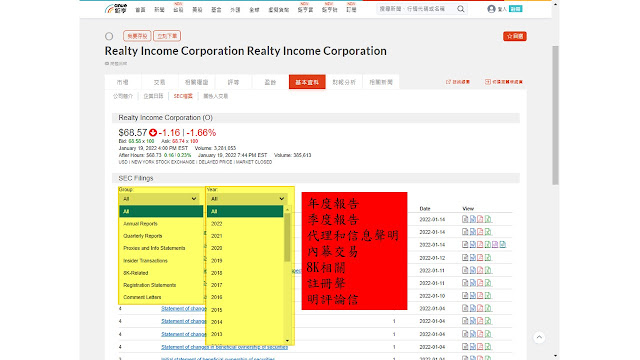Open blue HTML icon in six-icon row

coord(473,244)
